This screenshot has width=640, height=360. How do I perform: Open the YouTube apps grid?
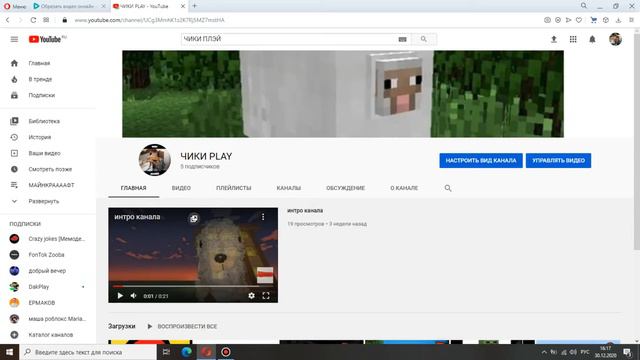[573, 39]
